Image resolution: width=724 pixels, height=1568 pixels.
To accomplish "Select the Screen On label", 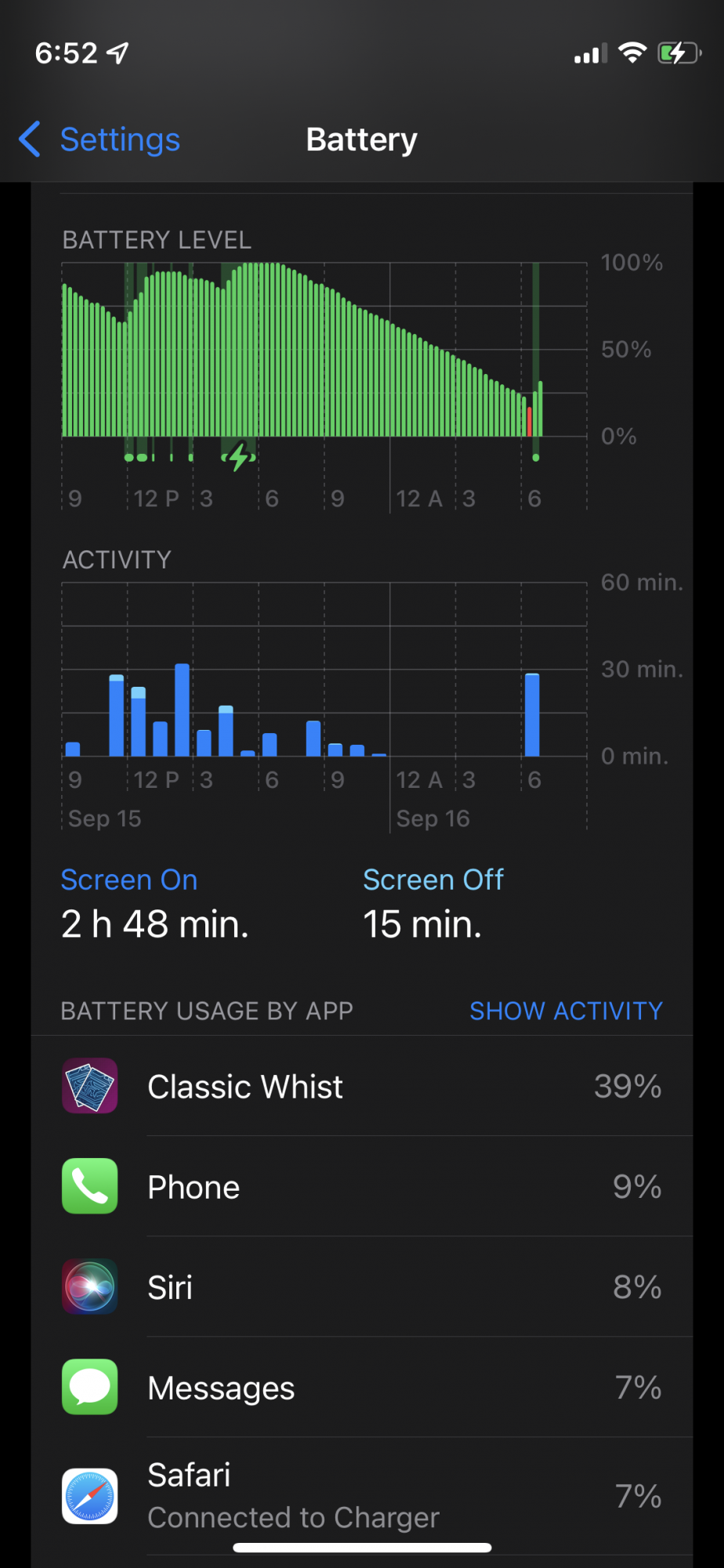I will point(129,880).
